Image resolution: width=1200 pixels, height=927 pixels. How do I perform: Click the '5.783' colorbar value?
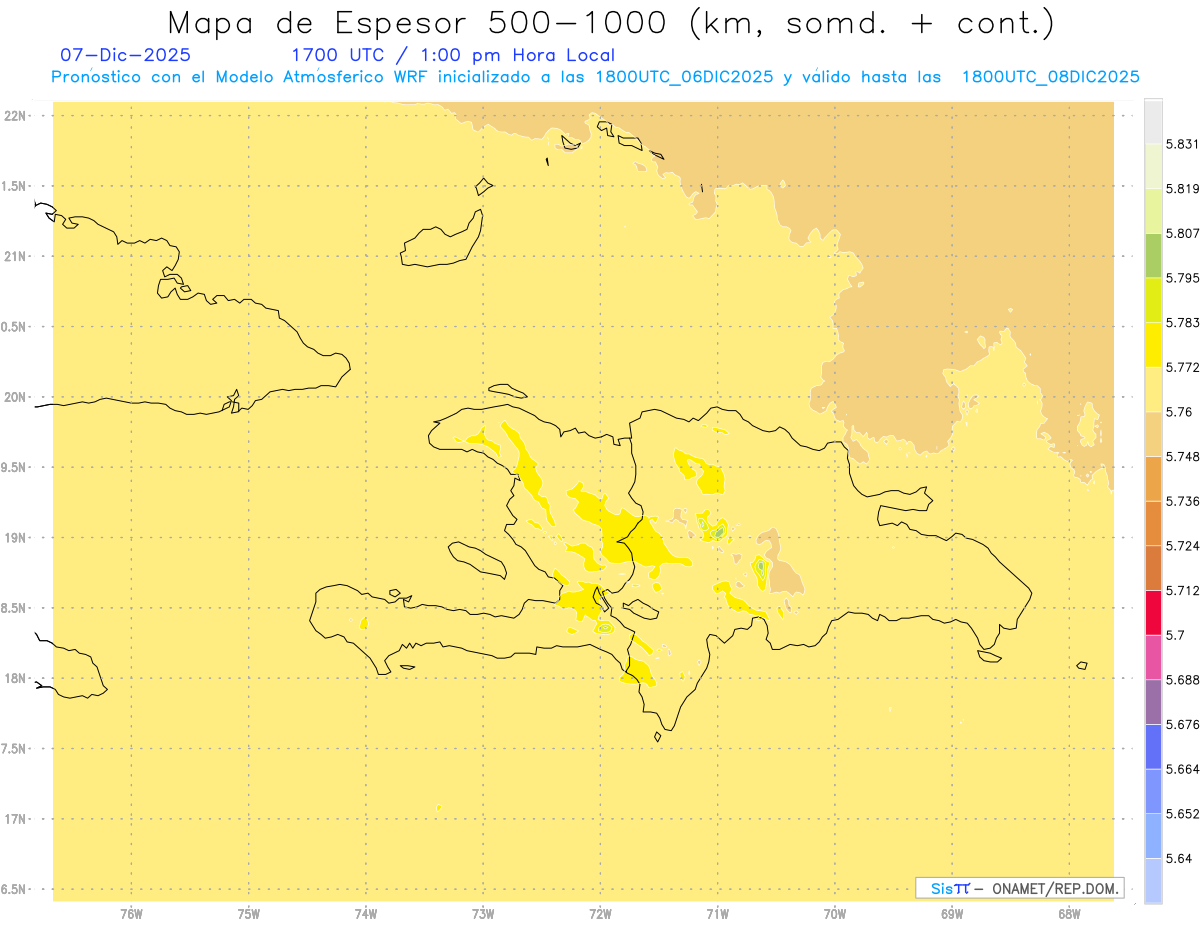[1182, 322]
